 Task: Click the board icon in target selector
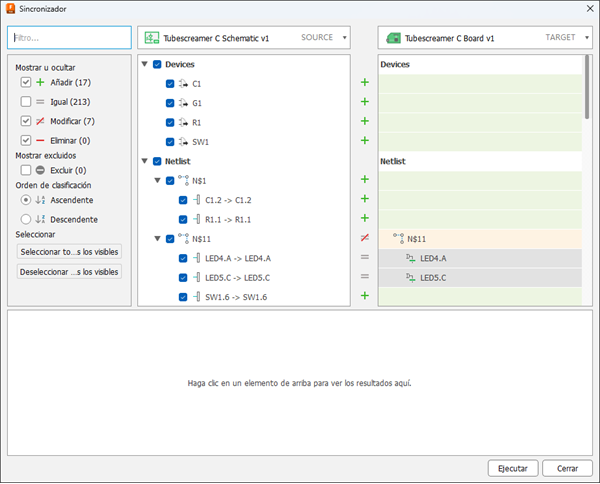coord(393,38)
